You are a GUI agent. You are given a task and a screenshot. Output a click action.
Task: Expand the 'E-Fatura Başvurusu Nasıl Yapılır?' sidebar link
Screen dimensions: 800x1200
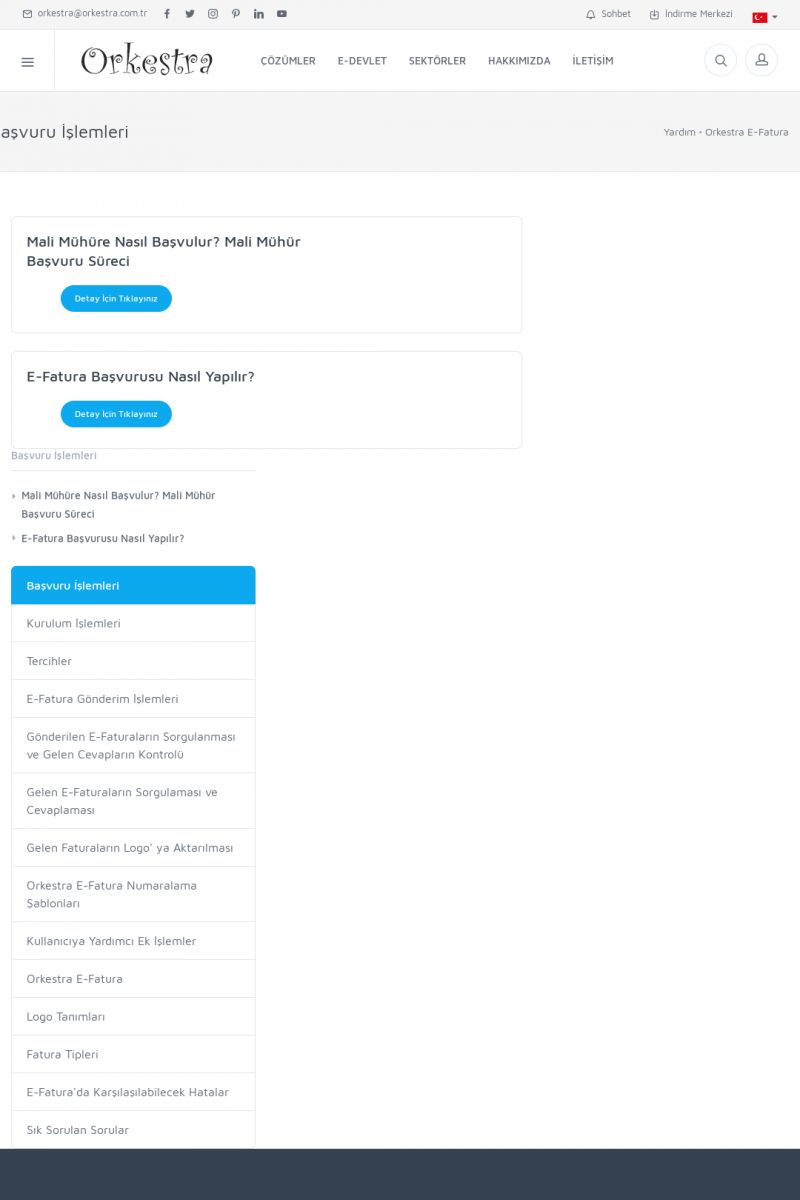click(102, 538)
